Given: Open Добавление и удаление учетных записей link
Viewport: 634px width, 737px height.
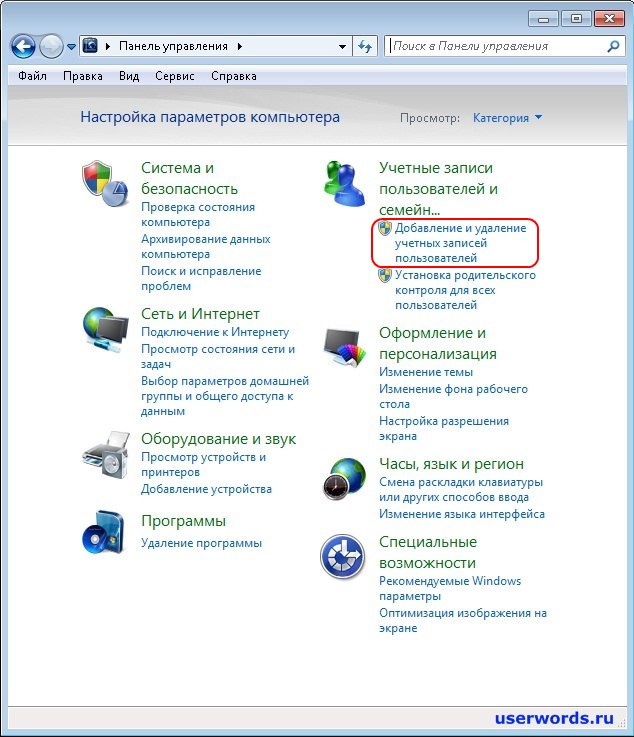Looking at the screenshot, I should [x=460, y=243].
